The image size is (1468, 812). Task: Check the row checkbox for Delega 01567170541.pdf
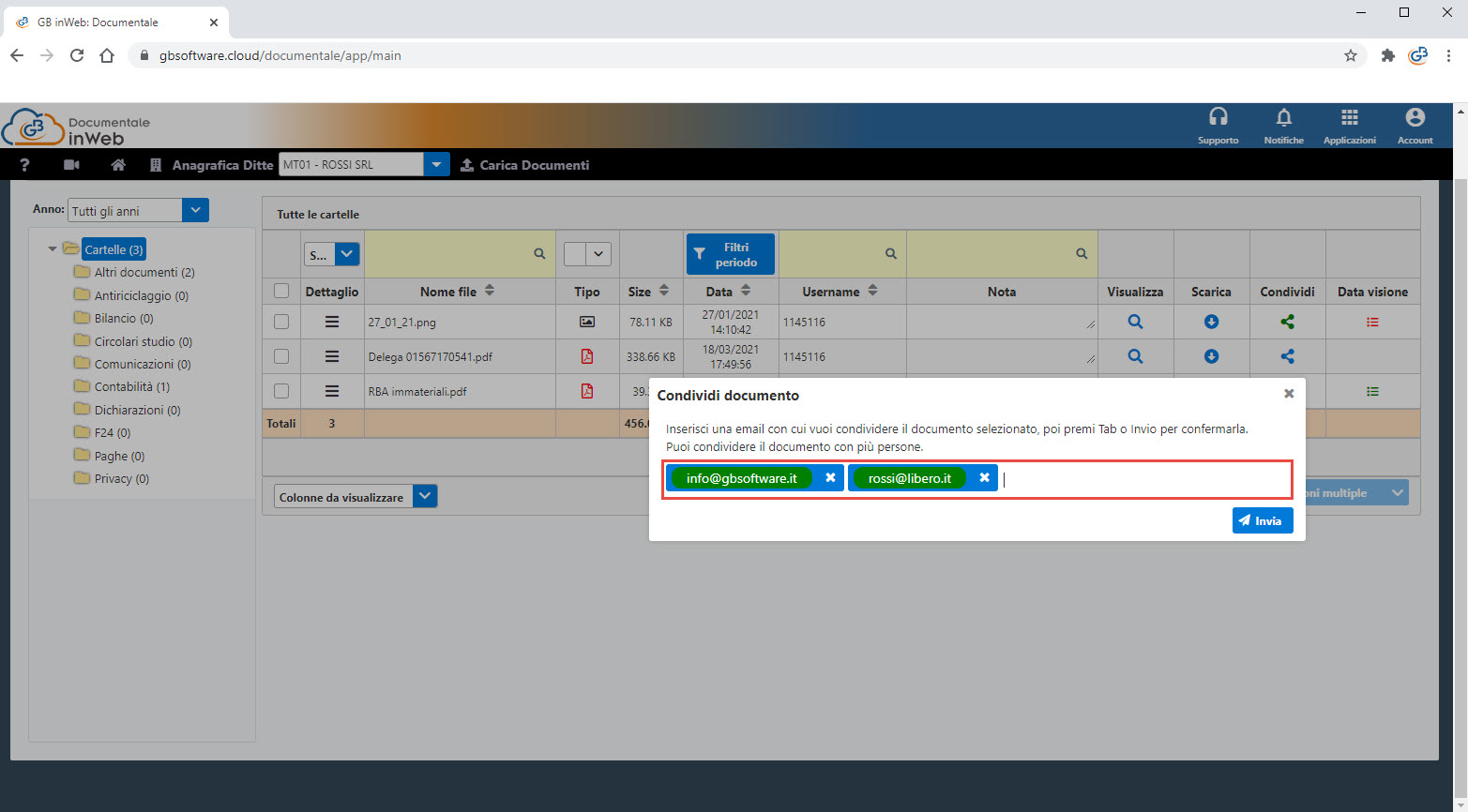click(280, 356)
